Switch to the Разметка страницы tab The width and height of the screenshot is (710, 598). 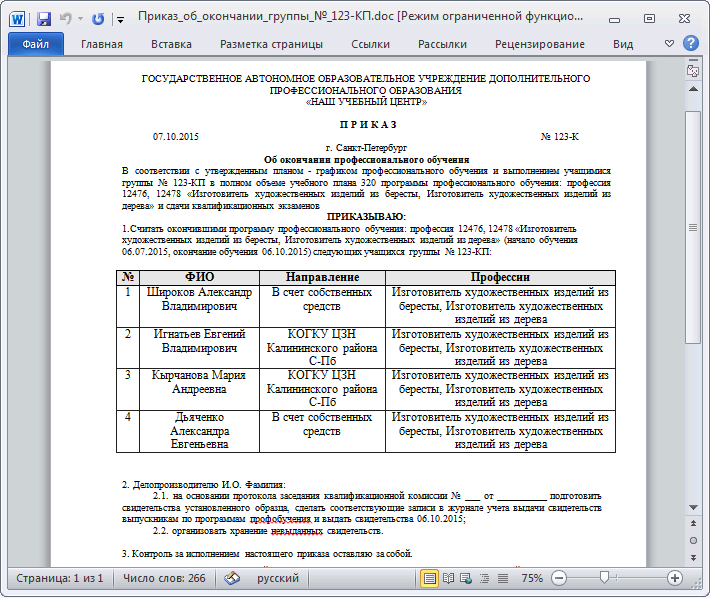pos(271,44)
